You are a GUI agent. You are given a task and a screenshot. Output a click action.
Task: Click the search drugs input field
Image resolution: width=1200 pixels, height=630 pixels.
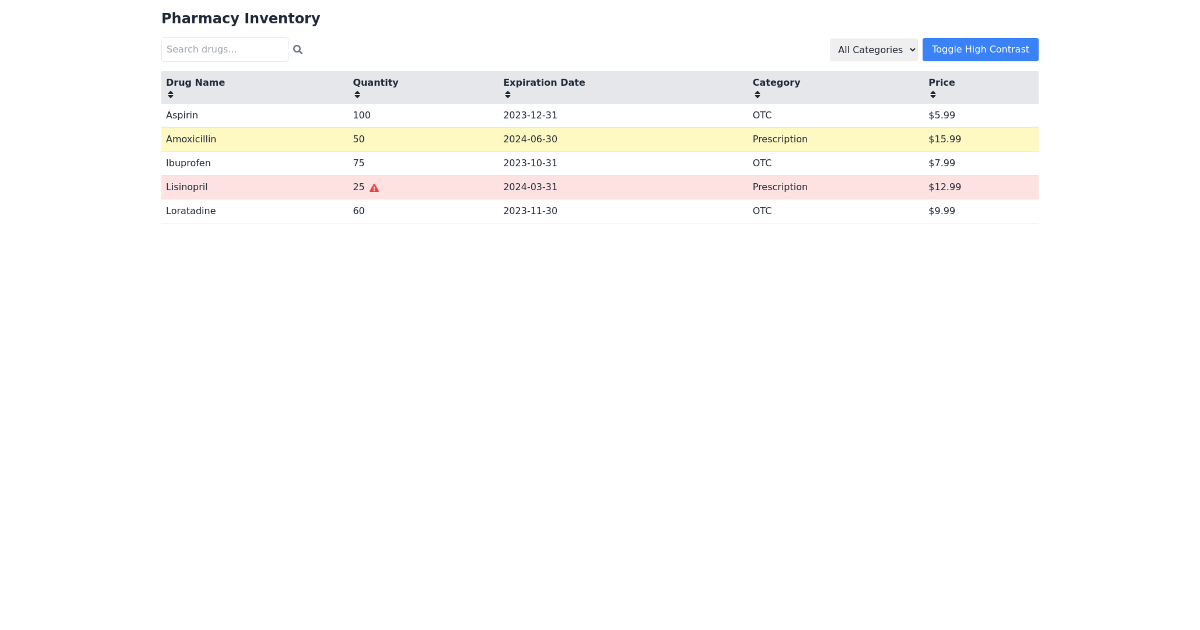pyautogui.click(x=224, y=49)
